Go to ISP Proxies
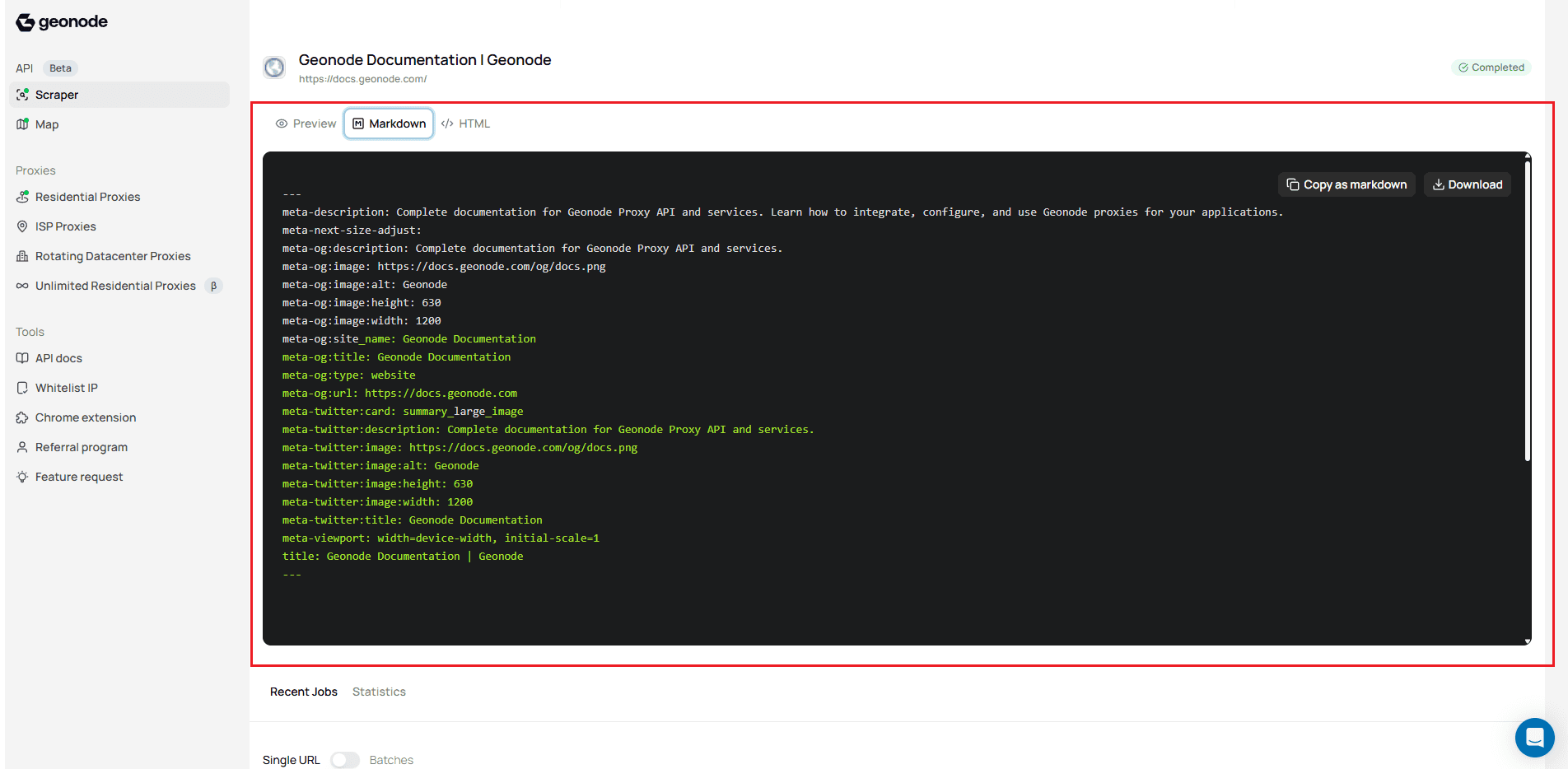This screenshot has height=769, width=1568. (x=119, y=226)
